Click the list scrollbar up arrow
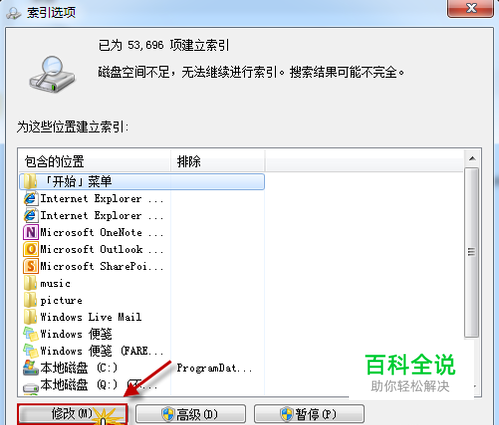The image size is (499, 425). [x=472, y=159]
